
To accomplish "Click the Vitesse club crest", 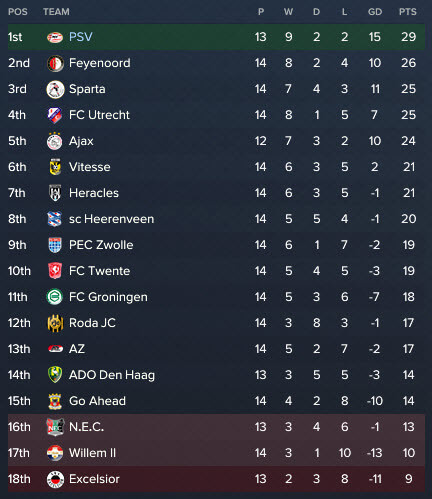I will 55,167.
